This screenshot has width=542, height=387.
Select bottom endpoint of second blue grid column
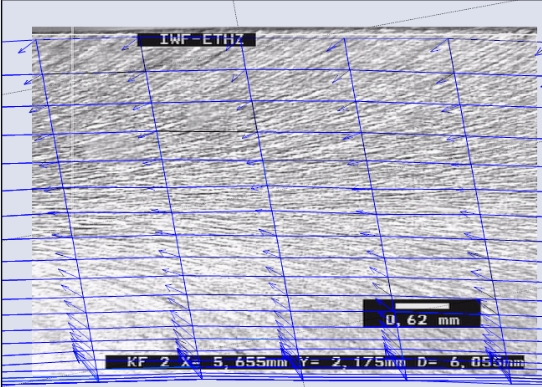pyautogui.click(x=202, y=379)
